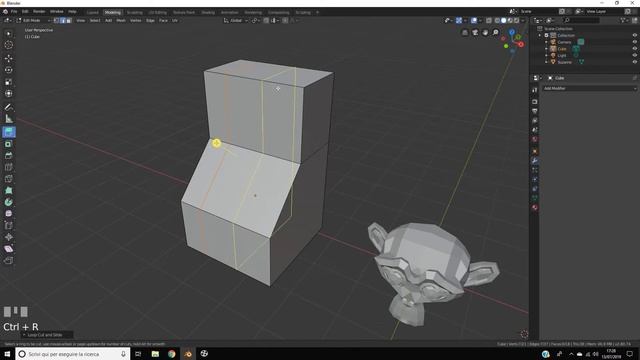Screen dimensions: 640x360
Task: Hide the Camera object via eye icon
Action: coord(634,42)
